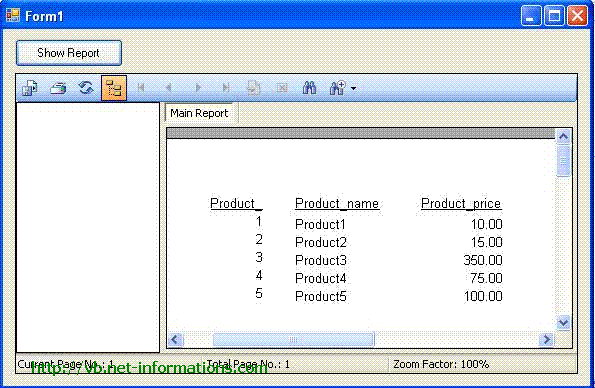Go to first page arrow icon
This screenshot has height=388, width=595.
point(141,88)
